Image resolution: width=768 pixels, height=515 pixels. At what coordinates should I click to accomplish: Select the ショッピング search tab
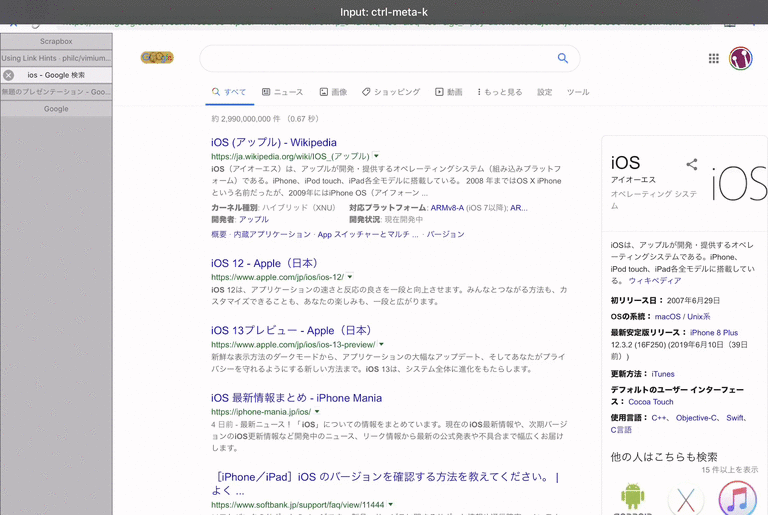[391, 92]
